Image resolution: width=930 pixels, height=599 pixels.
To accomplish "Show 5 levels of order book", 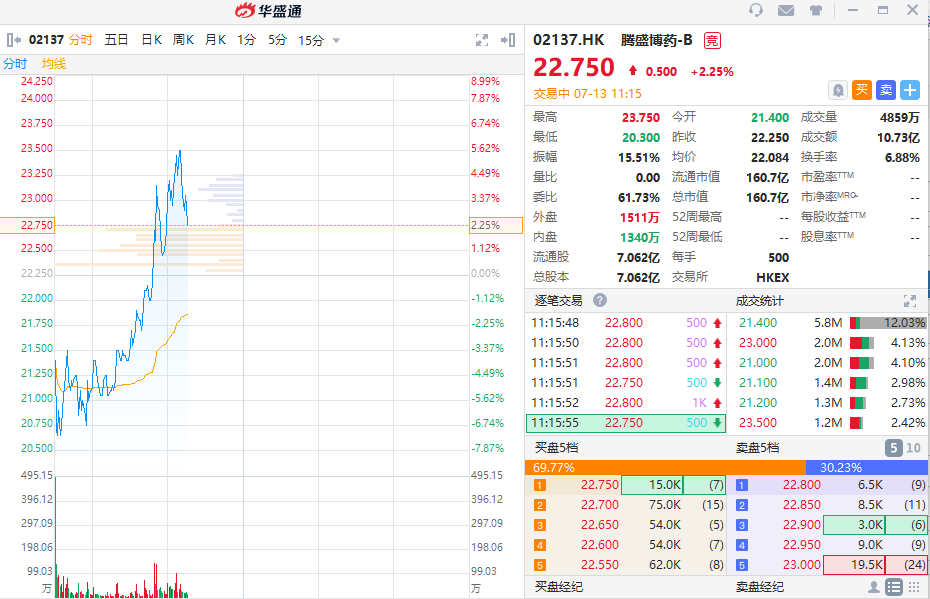I will click(x=894, y=448).
